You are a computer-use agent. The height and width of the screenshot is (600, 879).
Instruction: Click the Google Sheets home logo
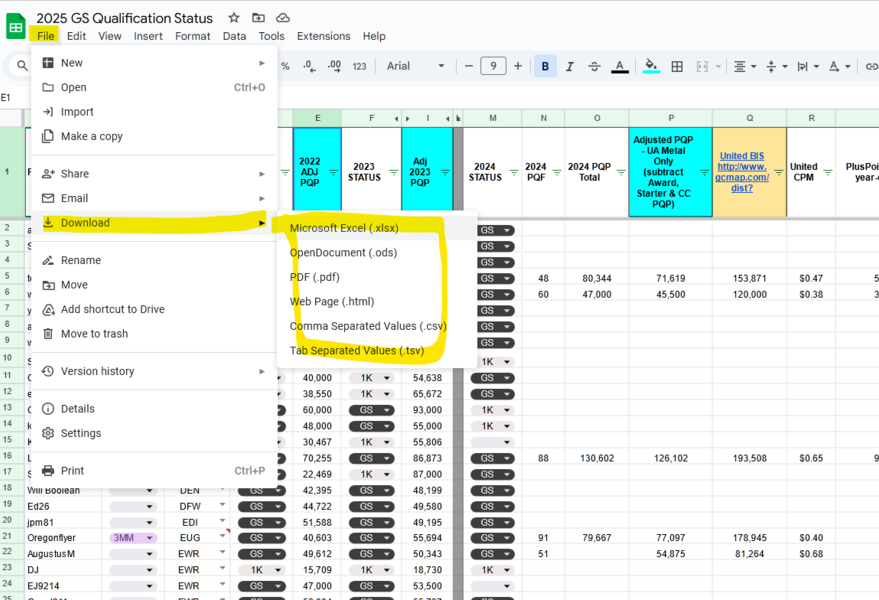16,26
